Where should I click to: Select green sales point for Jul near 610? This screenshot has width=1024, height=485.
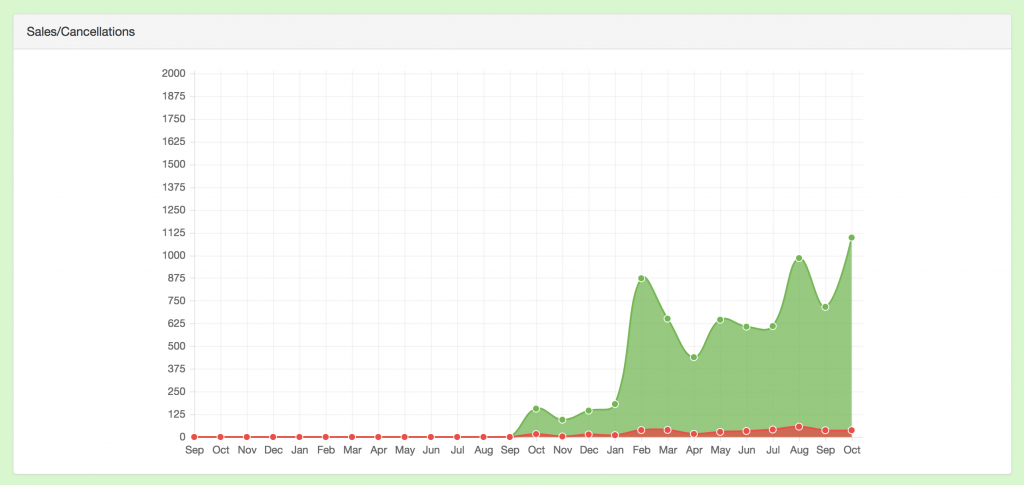773,326
